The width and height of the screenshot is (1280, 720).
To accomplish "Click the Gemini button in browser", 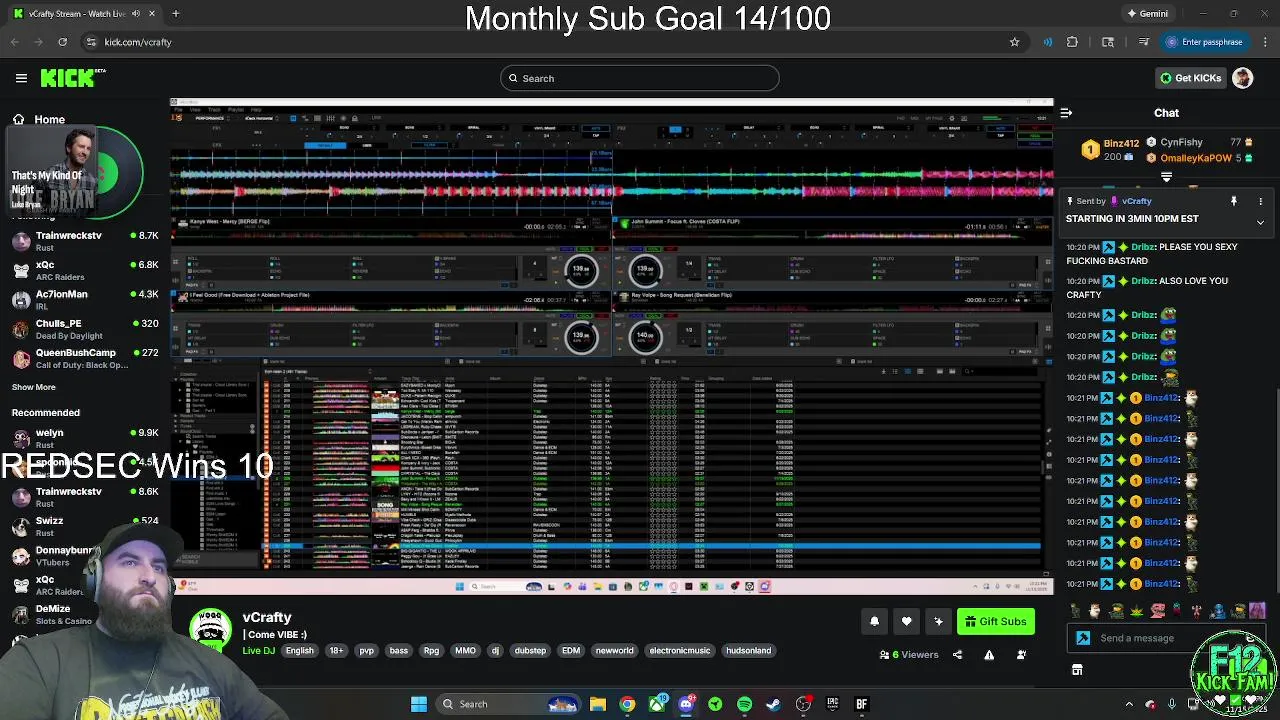I will pos(1147,14).
